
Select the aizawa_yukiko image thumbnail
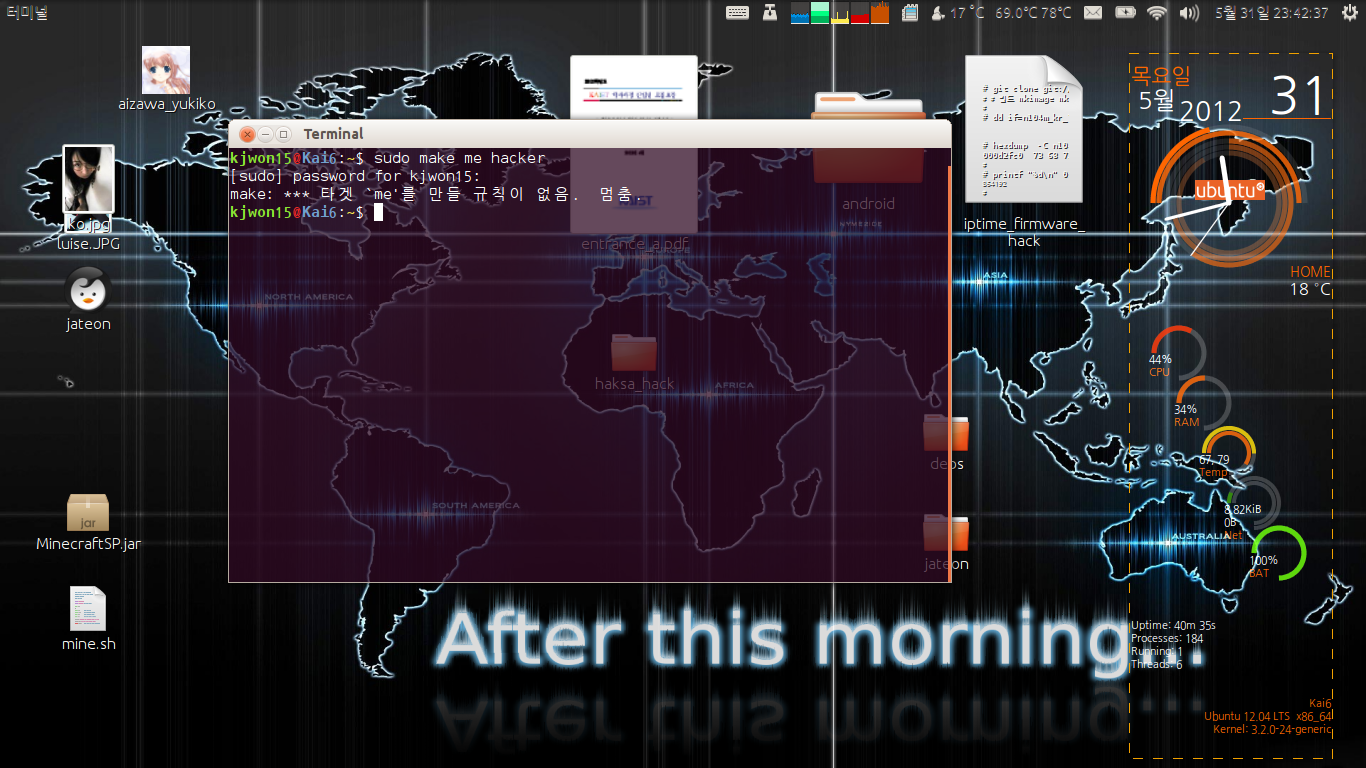(x=166, y=70)
